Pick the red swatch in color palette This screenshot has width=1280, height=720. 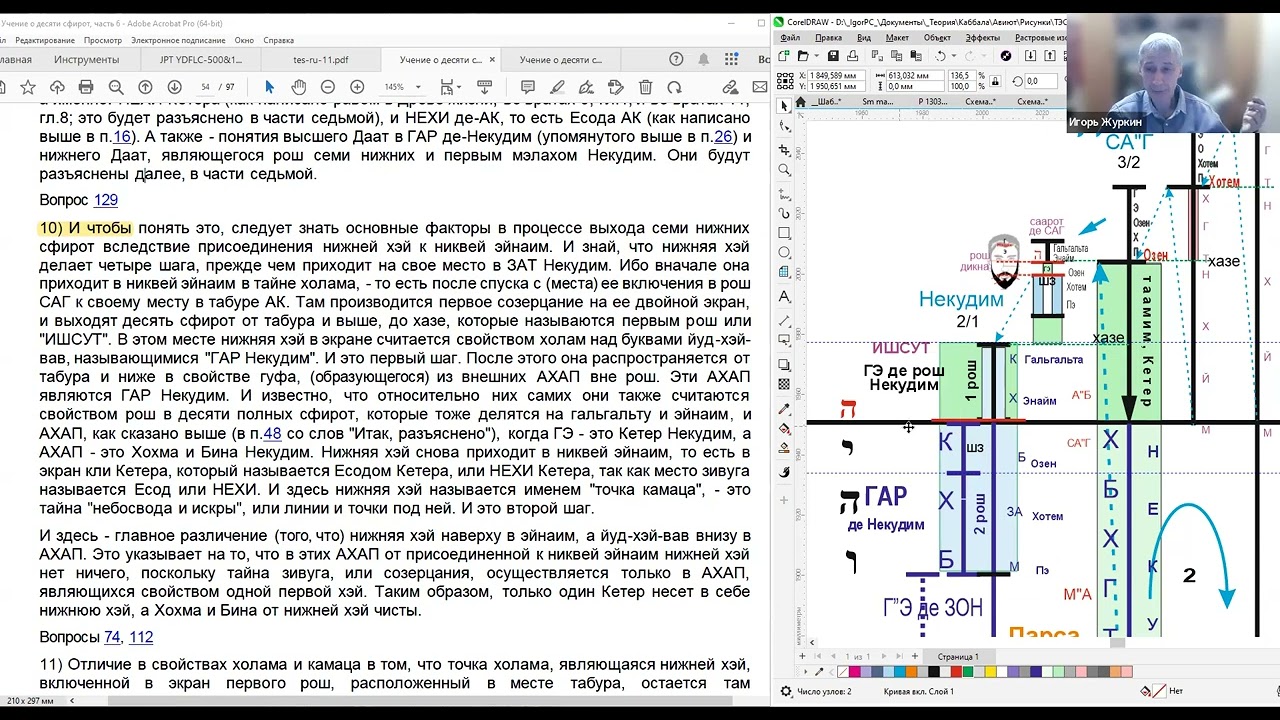(x=957, y=672)
